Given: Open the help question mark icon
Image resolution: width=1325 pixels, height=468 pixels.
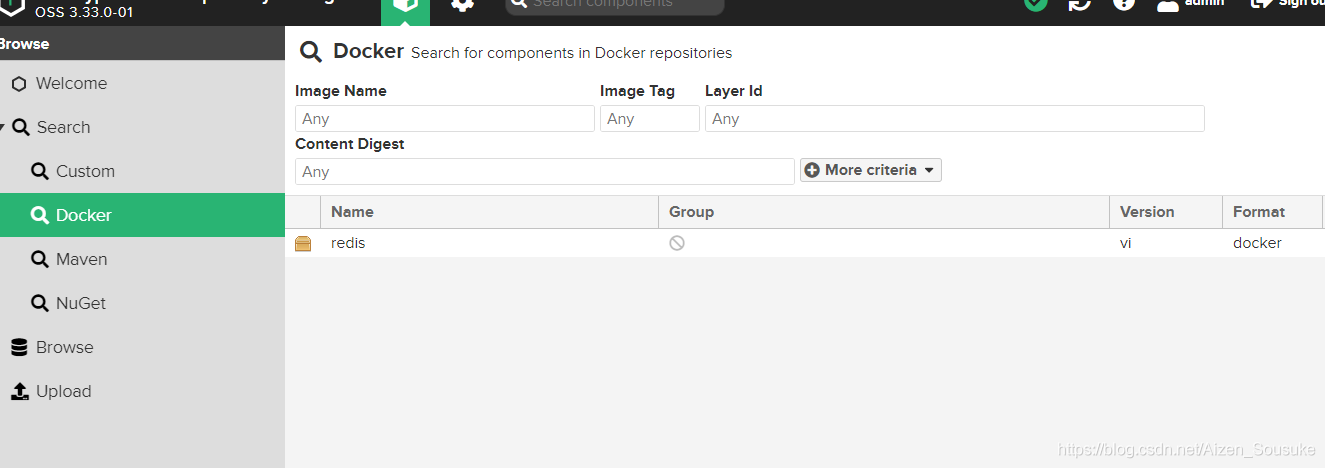Looking at the screenshot, I should [1124, 4].
